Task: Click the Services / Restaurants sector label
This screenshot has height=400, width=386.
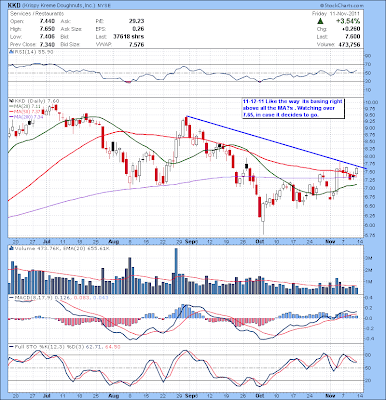Action: coord(37,14)
